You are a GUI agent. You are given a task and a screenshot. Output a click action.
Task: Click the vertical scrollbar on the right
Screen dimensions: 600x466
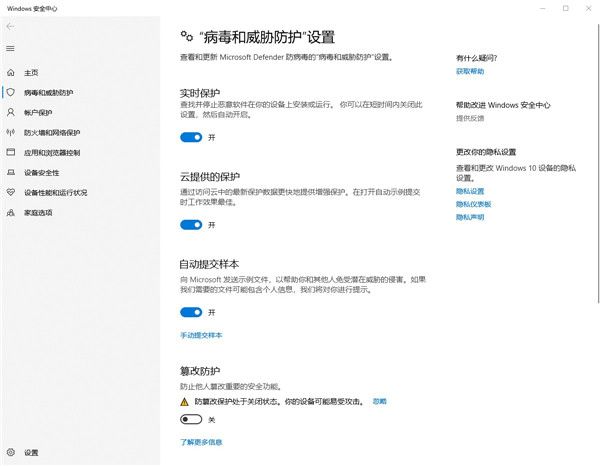pos(598,163)
